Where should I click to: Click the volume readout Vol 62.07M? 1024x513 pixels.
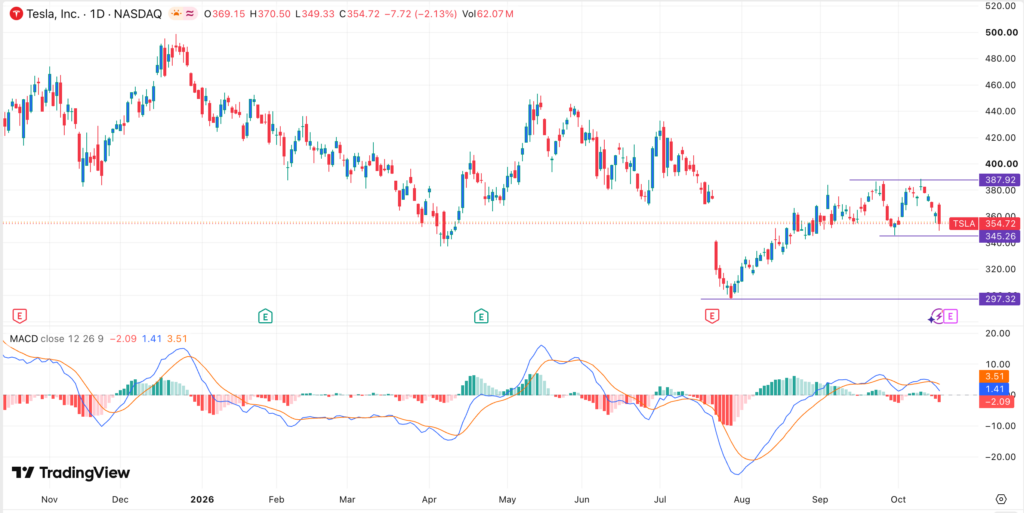point(488,14)
